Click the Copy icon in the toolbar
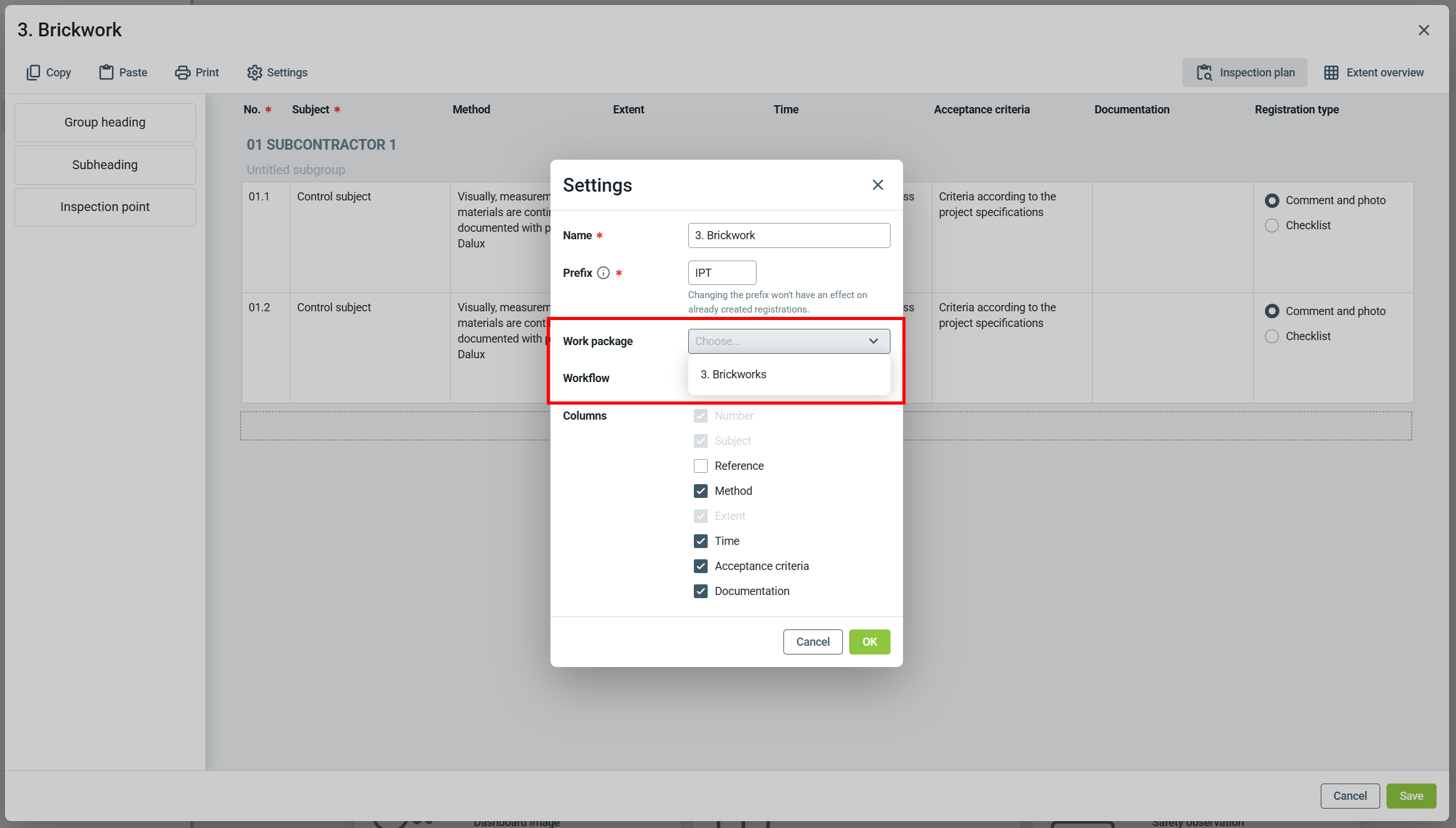 (33, 73)
